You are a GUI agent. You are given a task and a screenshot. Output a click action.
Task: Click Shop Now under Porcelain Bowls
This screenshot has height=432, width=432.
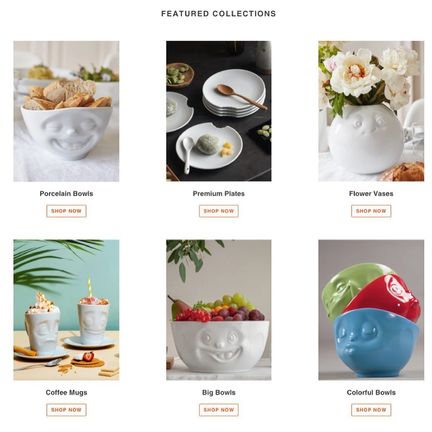pos(66,211)
